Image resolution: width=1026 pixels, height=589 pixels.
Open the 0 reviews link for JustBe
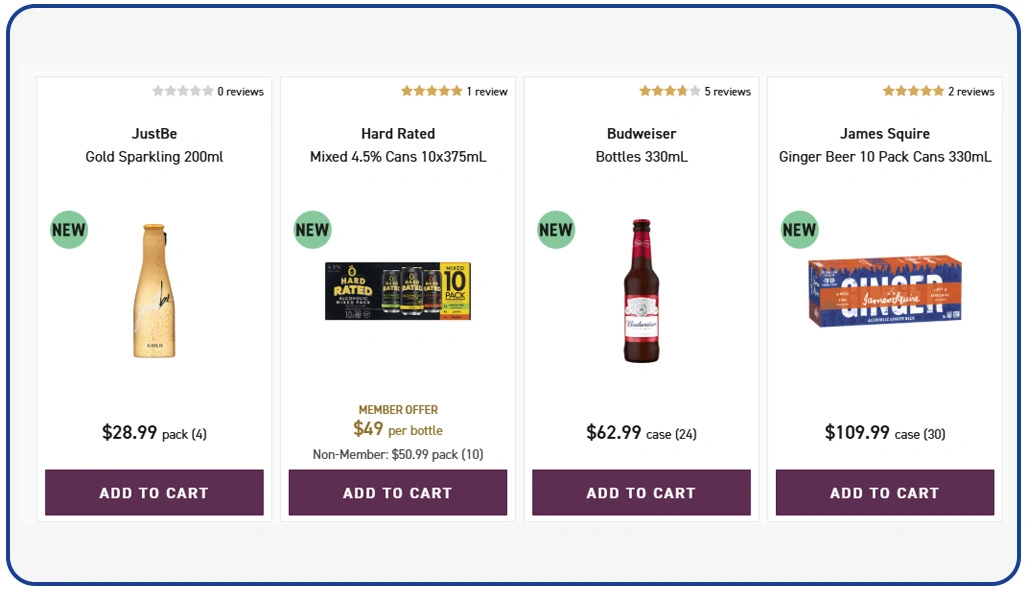tap(240, 91)
